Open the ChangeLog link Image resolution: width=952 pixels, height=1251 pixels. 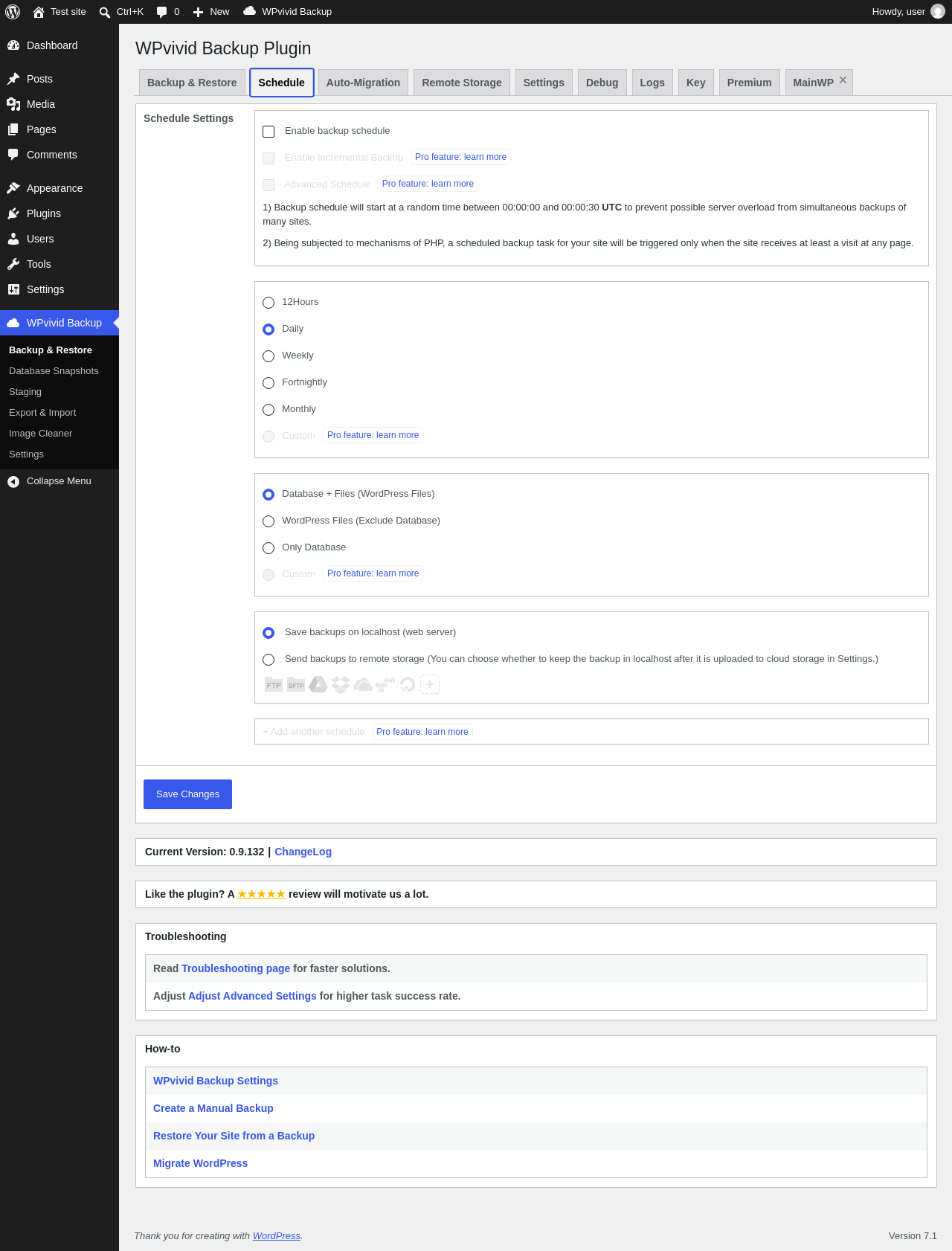[x=303, y=852]
